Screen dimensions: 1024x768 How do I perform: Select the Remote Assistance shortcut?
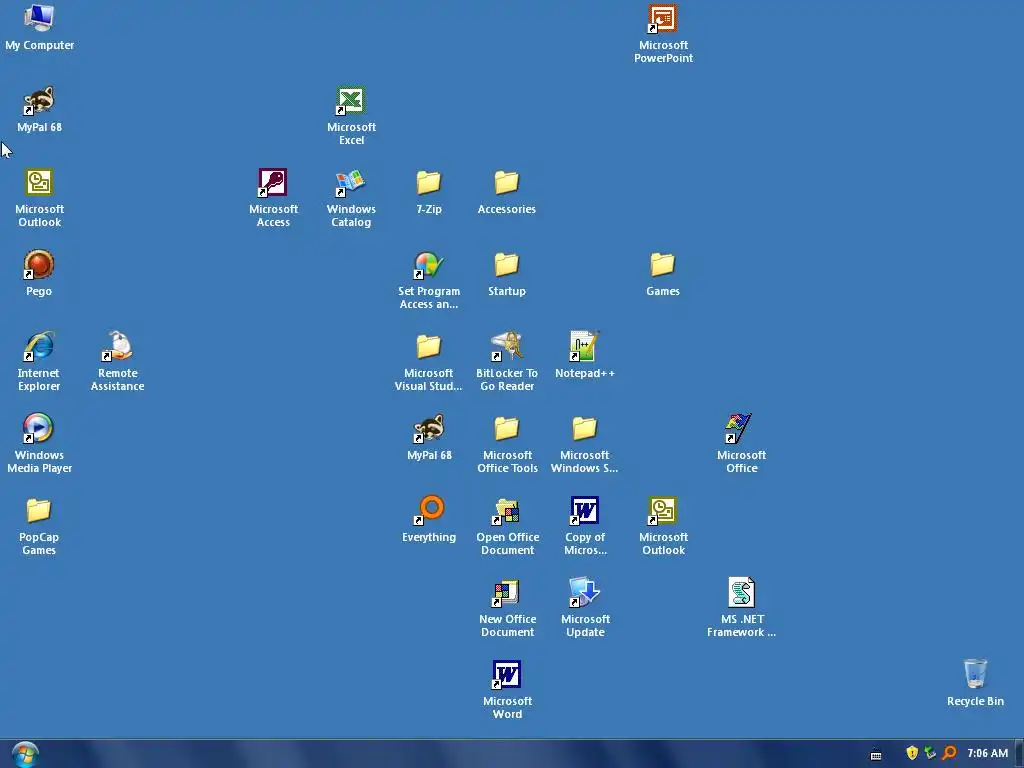point(118,362)
